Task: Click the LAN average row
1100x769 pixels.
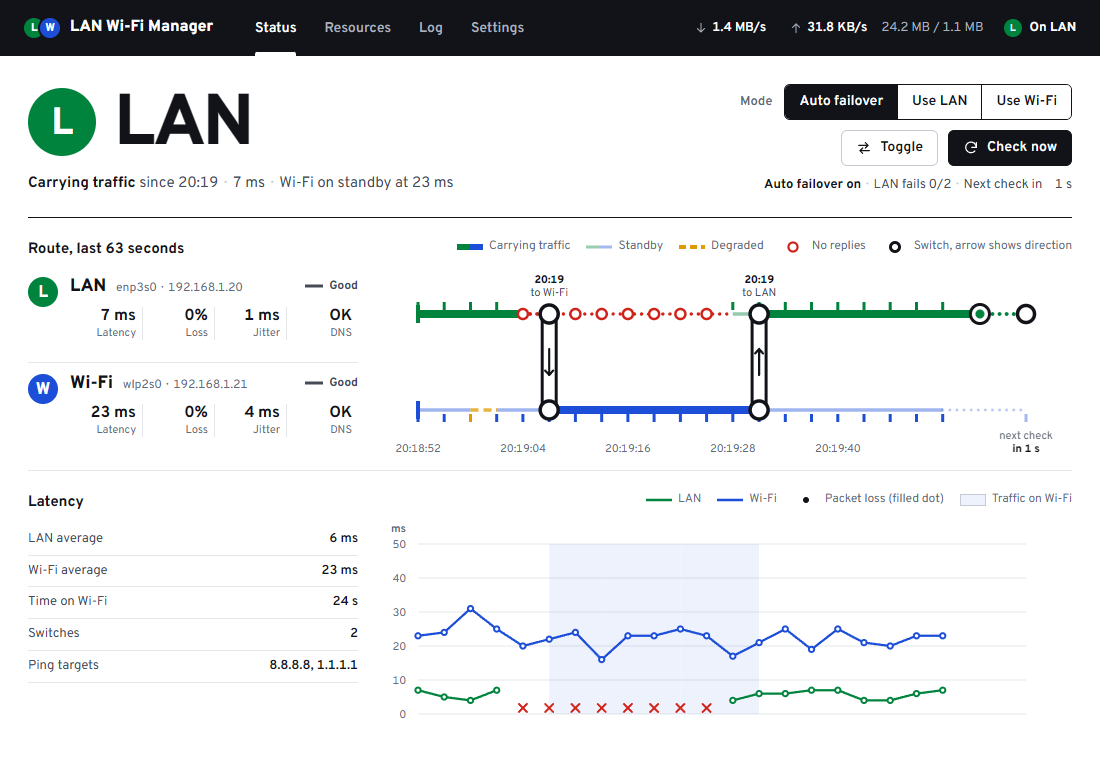Action: (x=193, y=538)
